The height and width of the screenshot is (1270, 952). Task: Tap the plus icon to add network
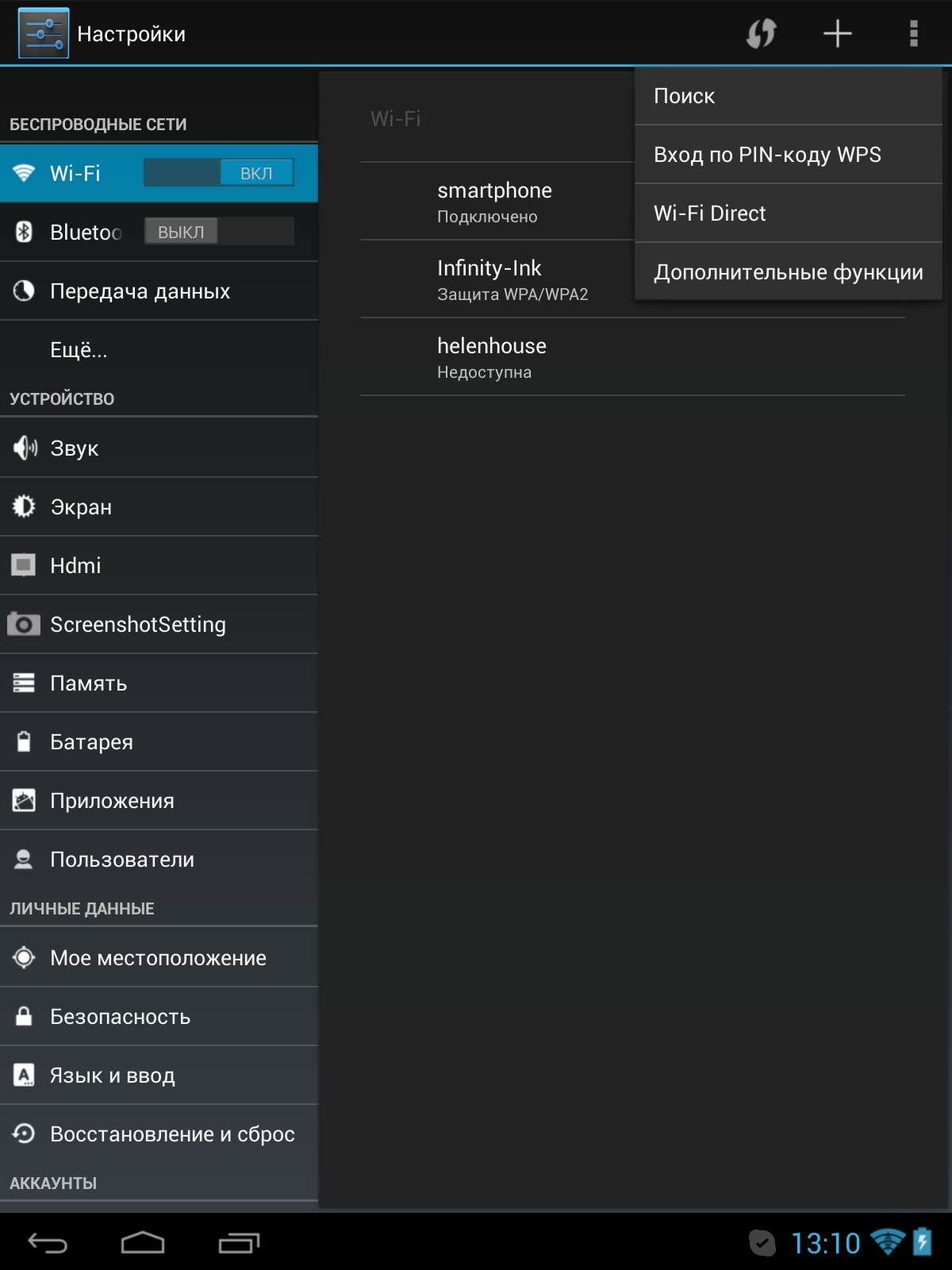coord(837,33)
